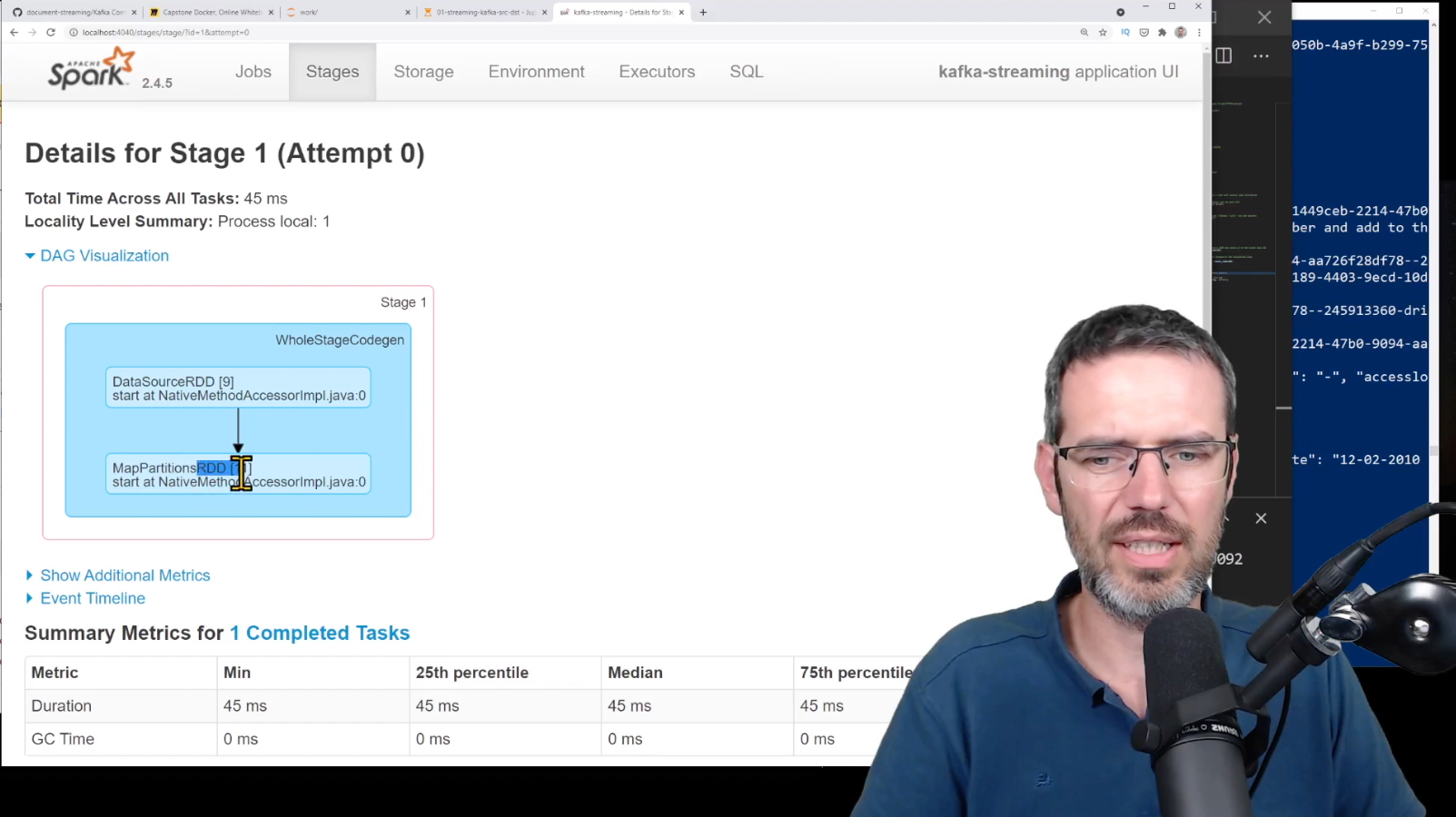Click the IQ extension icon

1125,32
